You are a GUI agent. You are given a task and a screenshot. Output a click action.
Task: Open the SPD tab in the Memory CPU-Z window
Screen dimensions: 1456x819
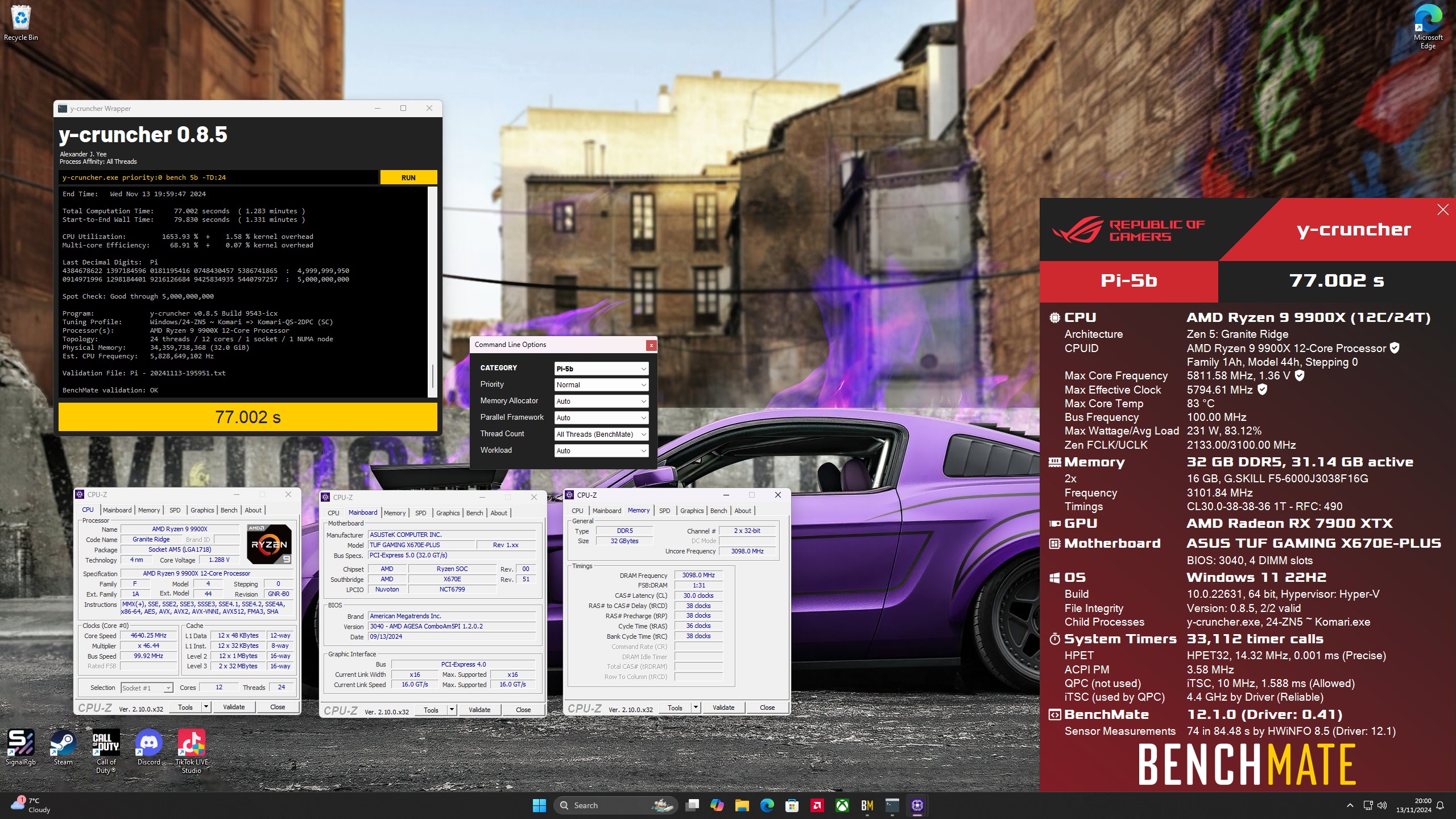665,511
